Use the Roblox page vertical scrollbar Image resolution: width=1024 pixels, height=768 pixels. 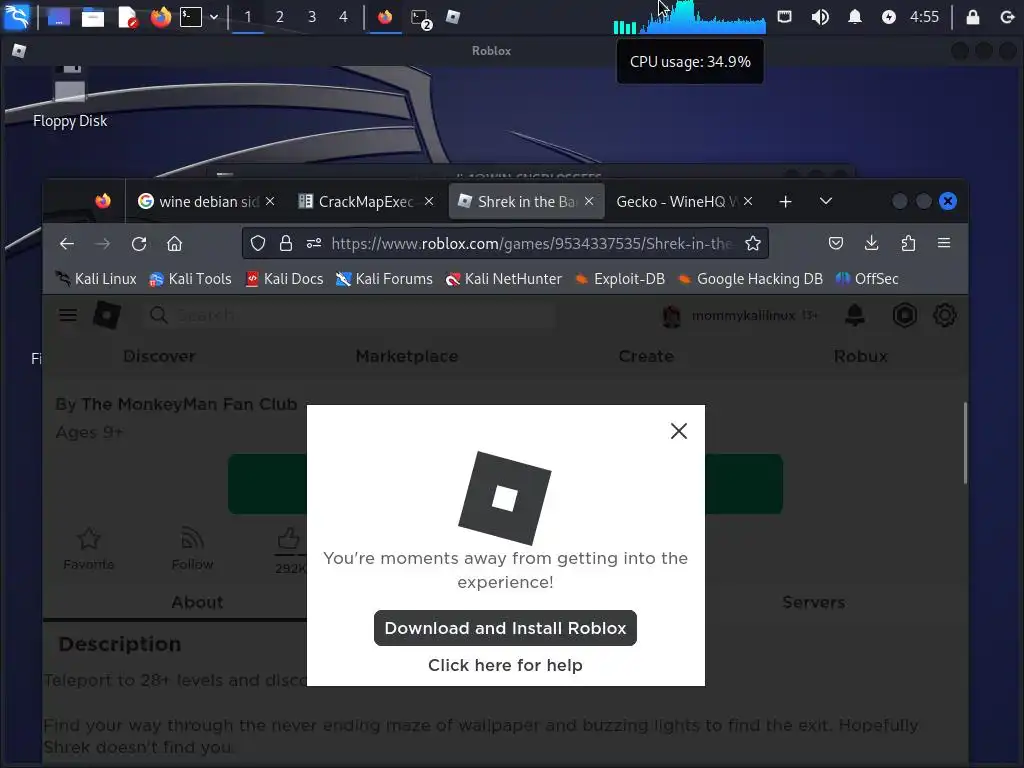pos(965,443)
